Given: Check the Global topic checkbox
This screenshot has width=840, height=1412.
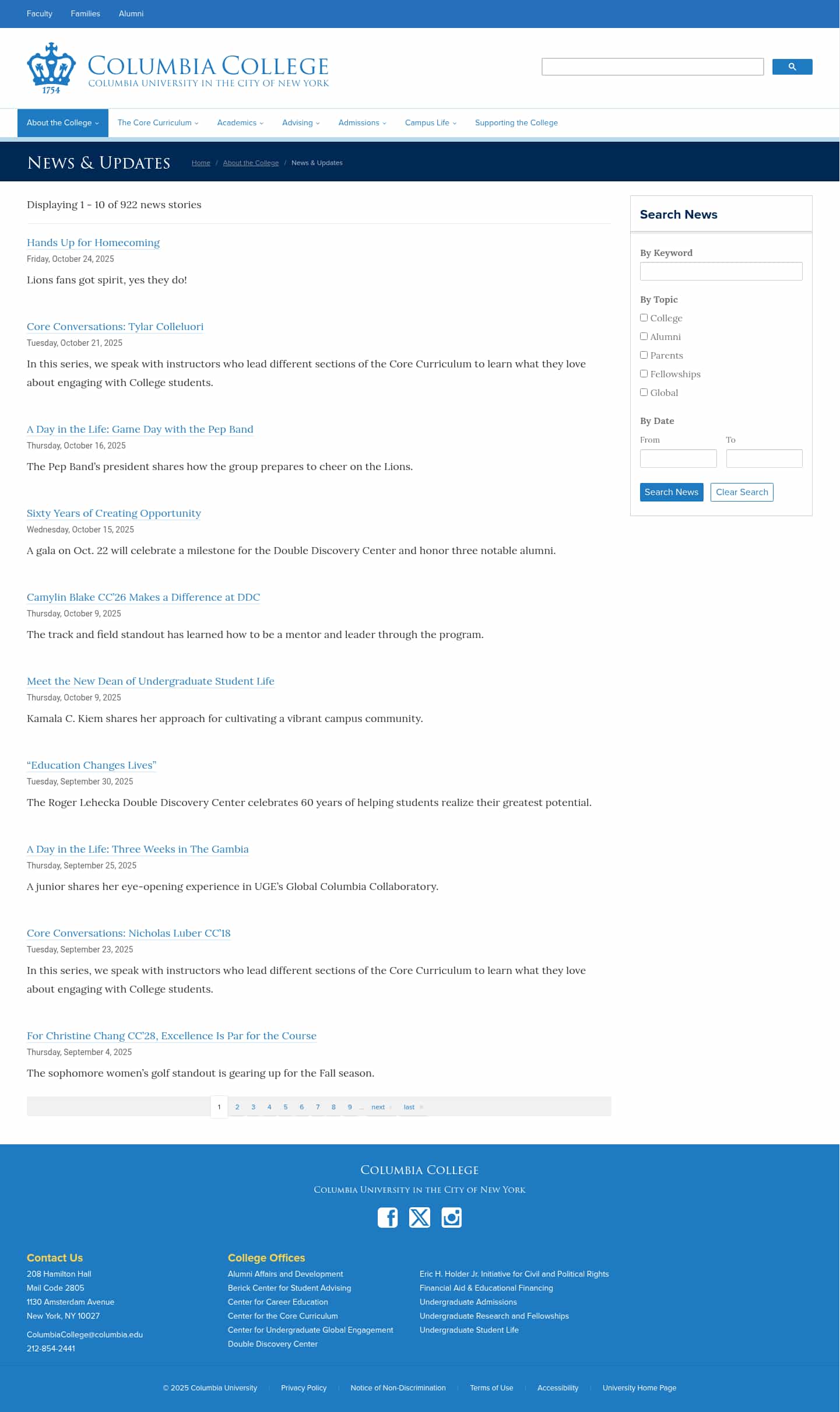Looking at the screenshot, I should (x=644, y=392).
